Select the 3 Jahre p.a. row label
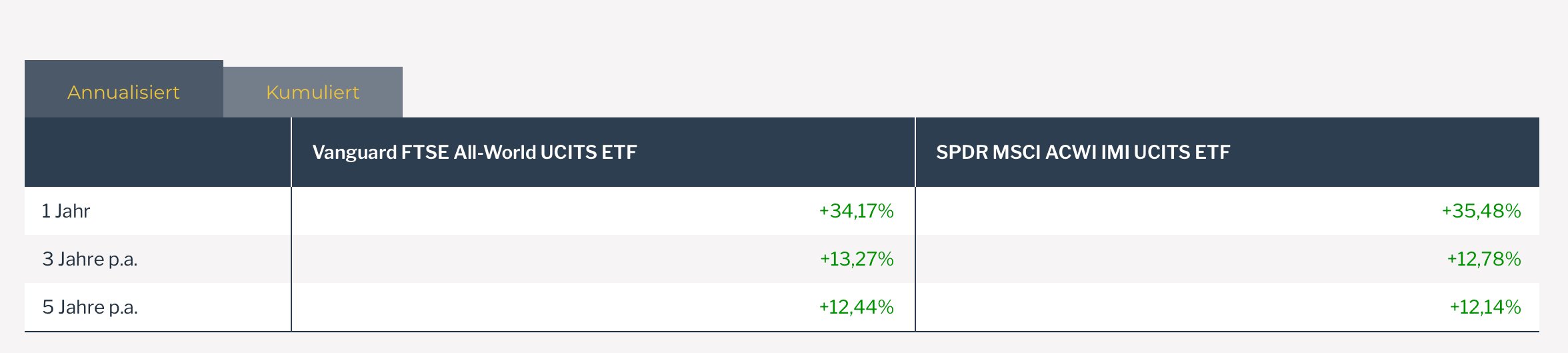This screenshot has height=353, width=1568. tap(89, 259)
